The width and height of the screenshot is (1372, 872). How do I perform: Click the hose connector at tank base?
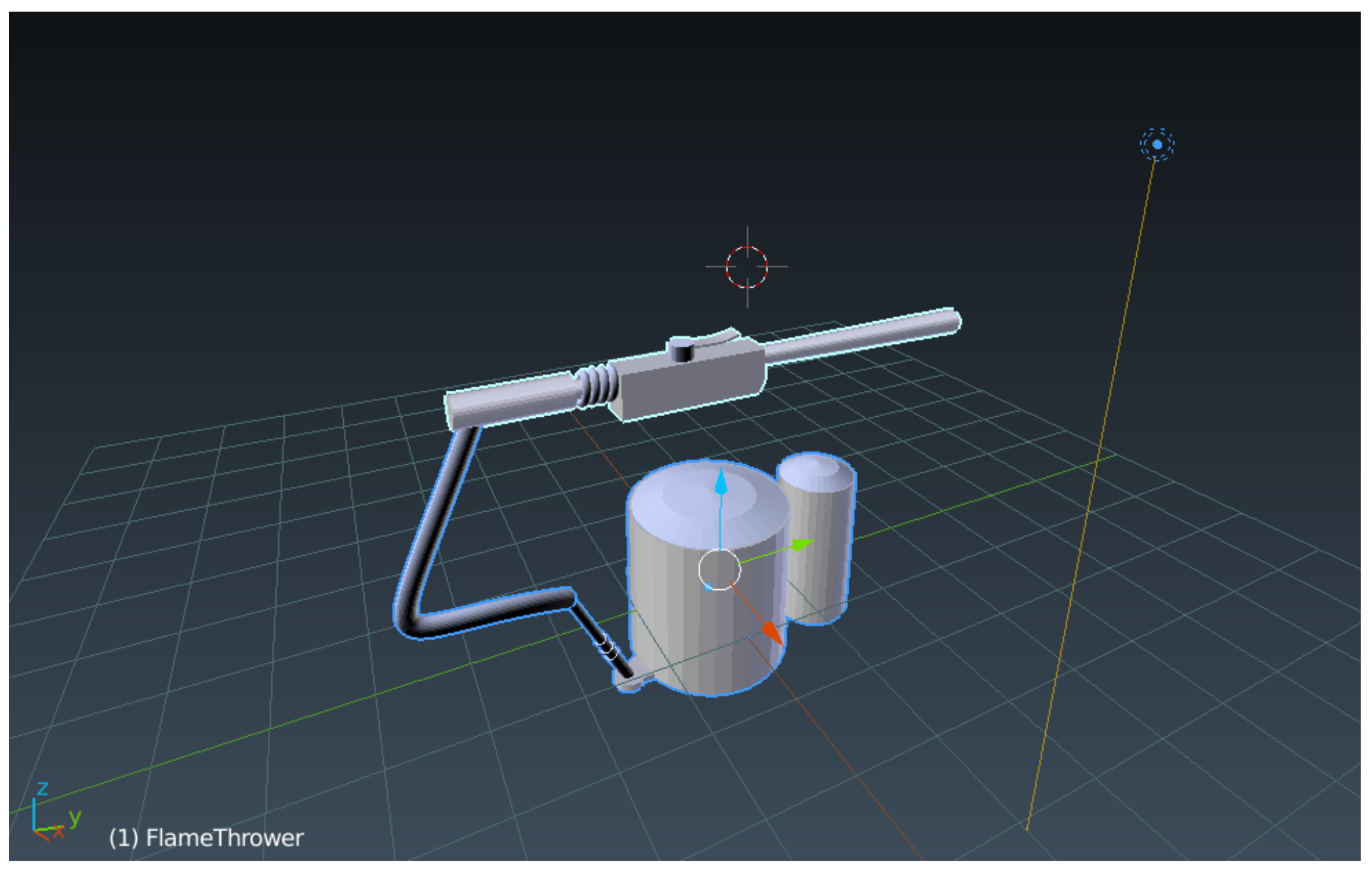pyautogui.click(x=630, y=683)
